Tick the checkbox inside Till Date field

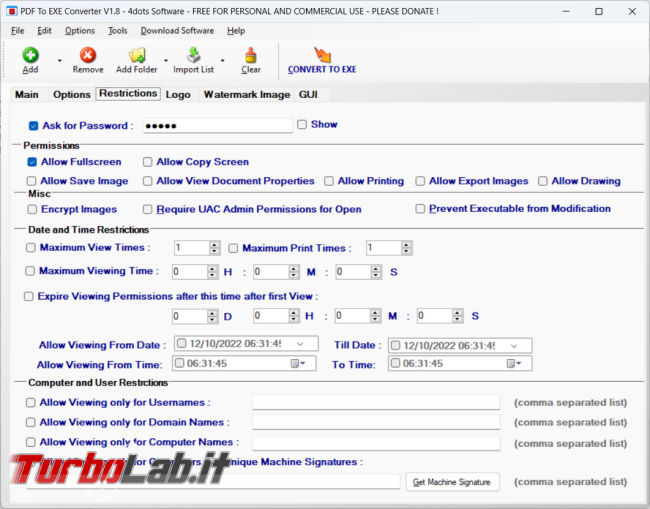395,345
